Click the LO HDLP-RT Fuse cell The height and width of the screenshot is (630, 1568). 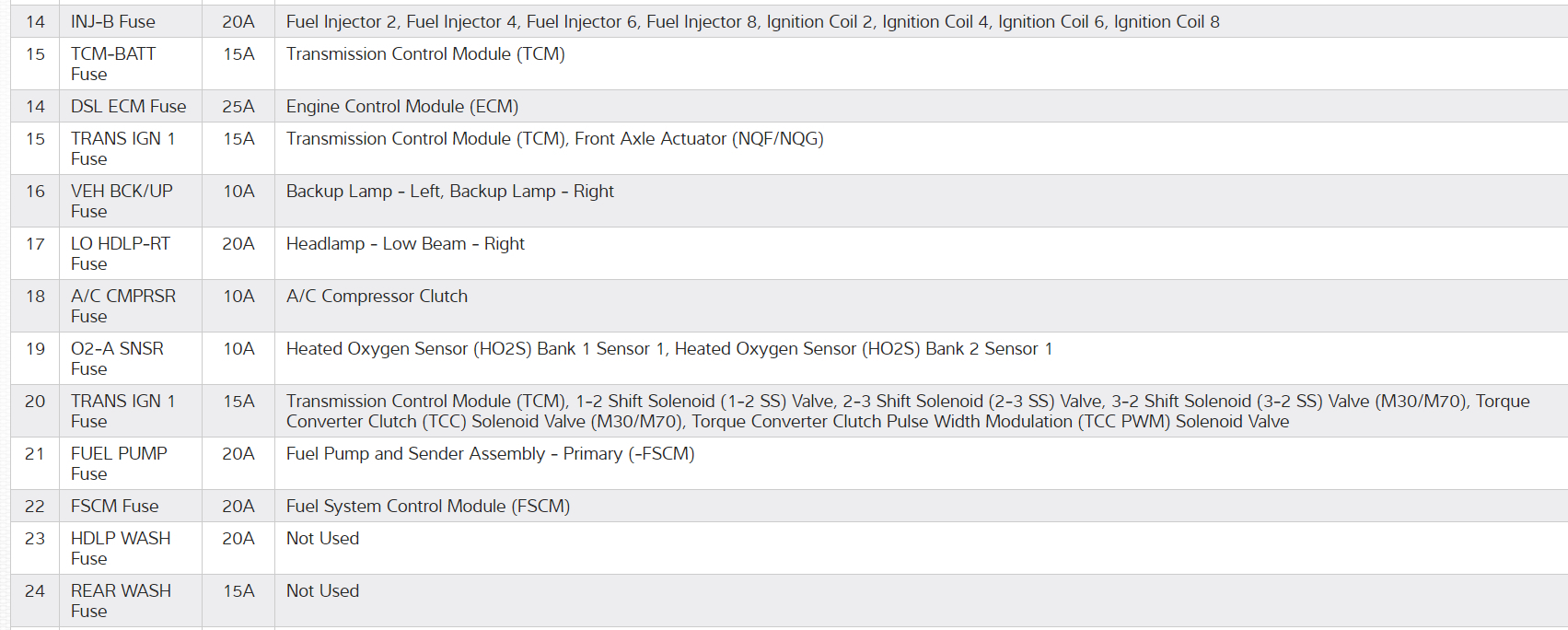(121, 253)
